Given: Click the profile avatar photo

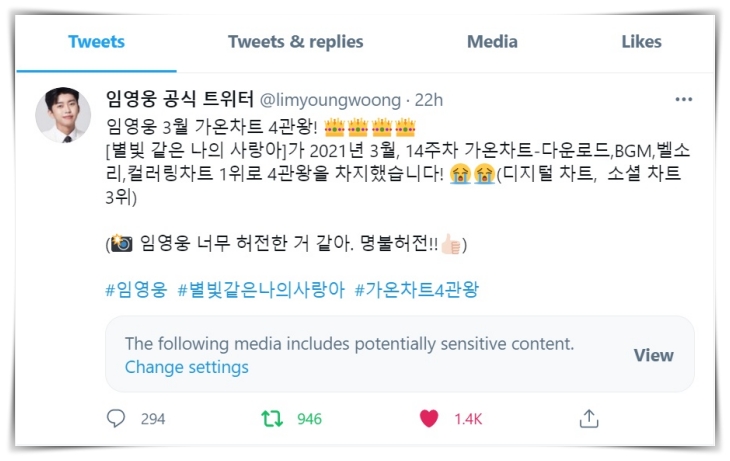Looking at the screenshot, I should (63, 115).
